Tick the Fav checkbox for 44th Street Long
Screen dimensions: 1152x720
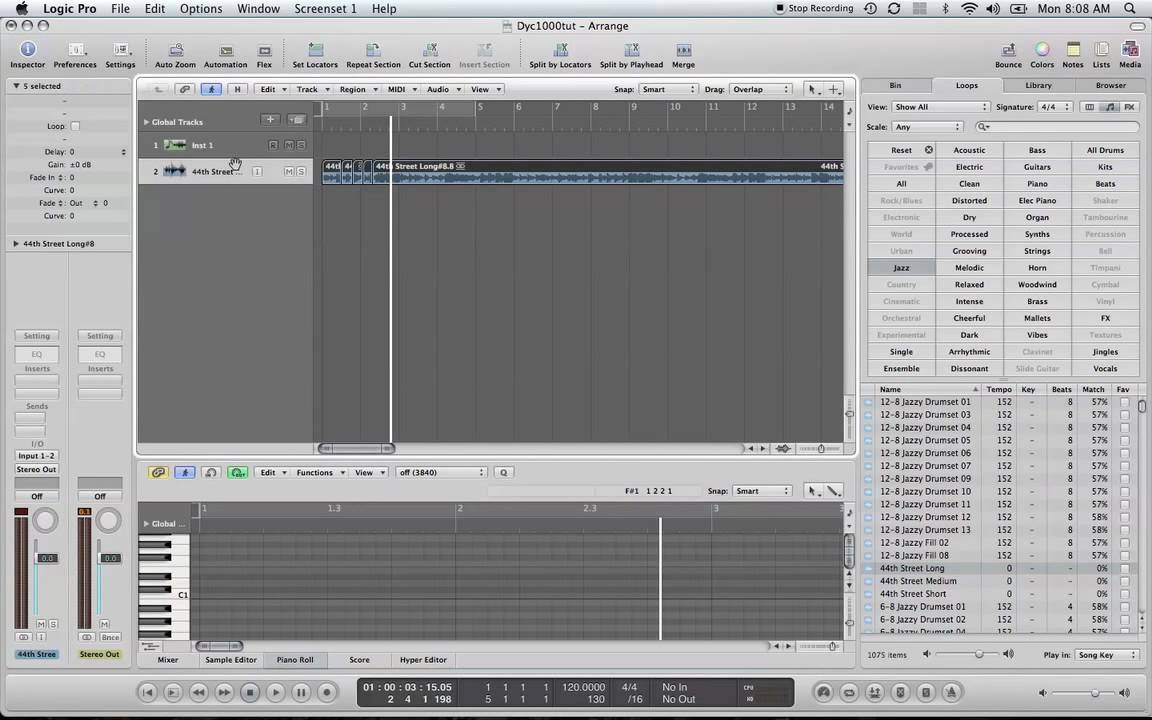click(x=1124, y=568)
